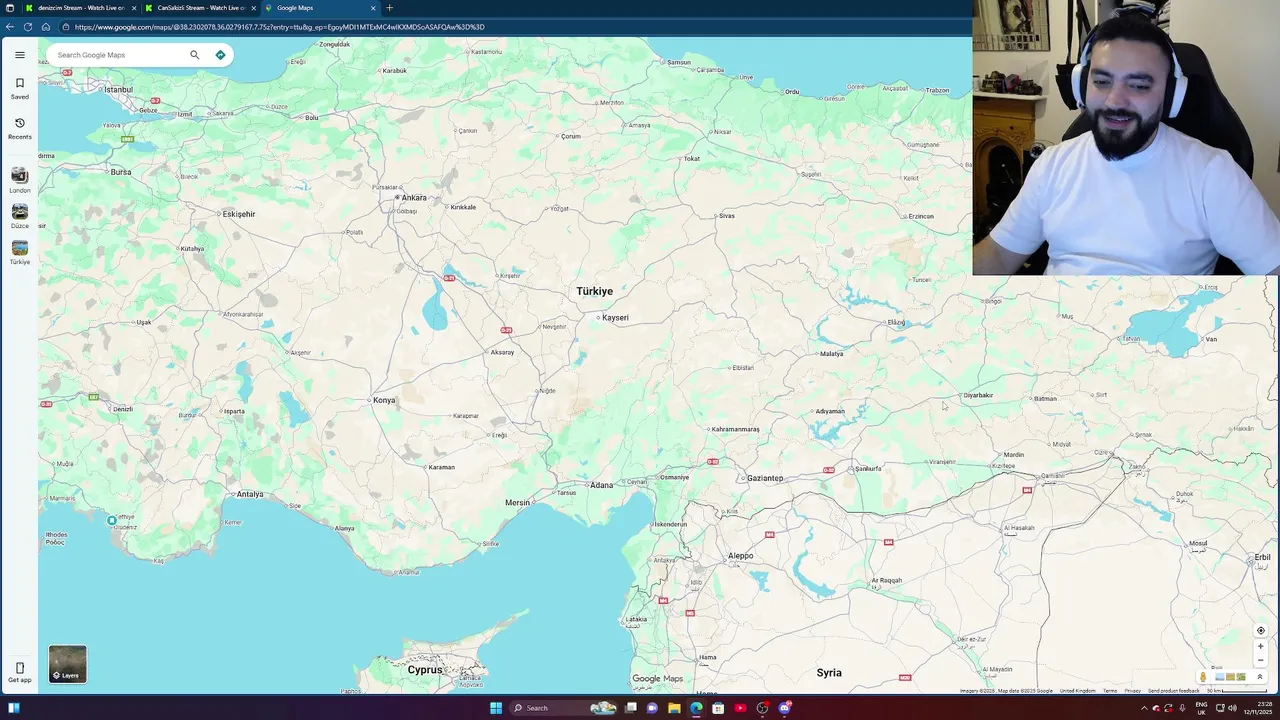Go back in the browser
Screen dimensions: 1280x720
pos(10,27)
